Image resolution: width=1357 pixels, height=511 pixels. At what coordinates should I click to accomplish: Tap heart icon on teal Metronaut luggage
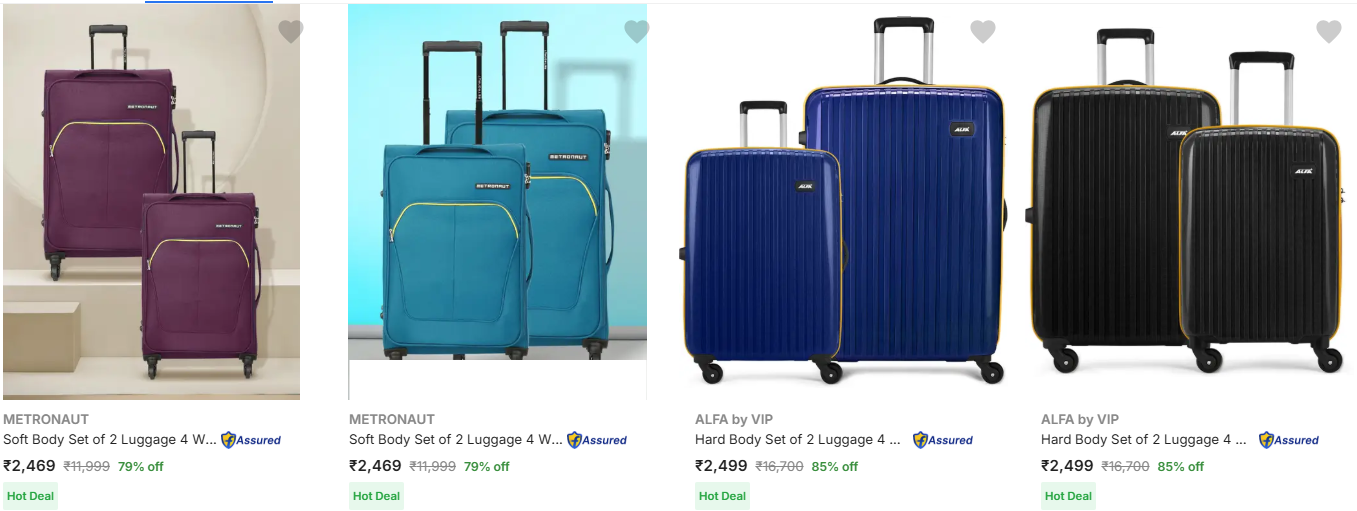point(636,32)
